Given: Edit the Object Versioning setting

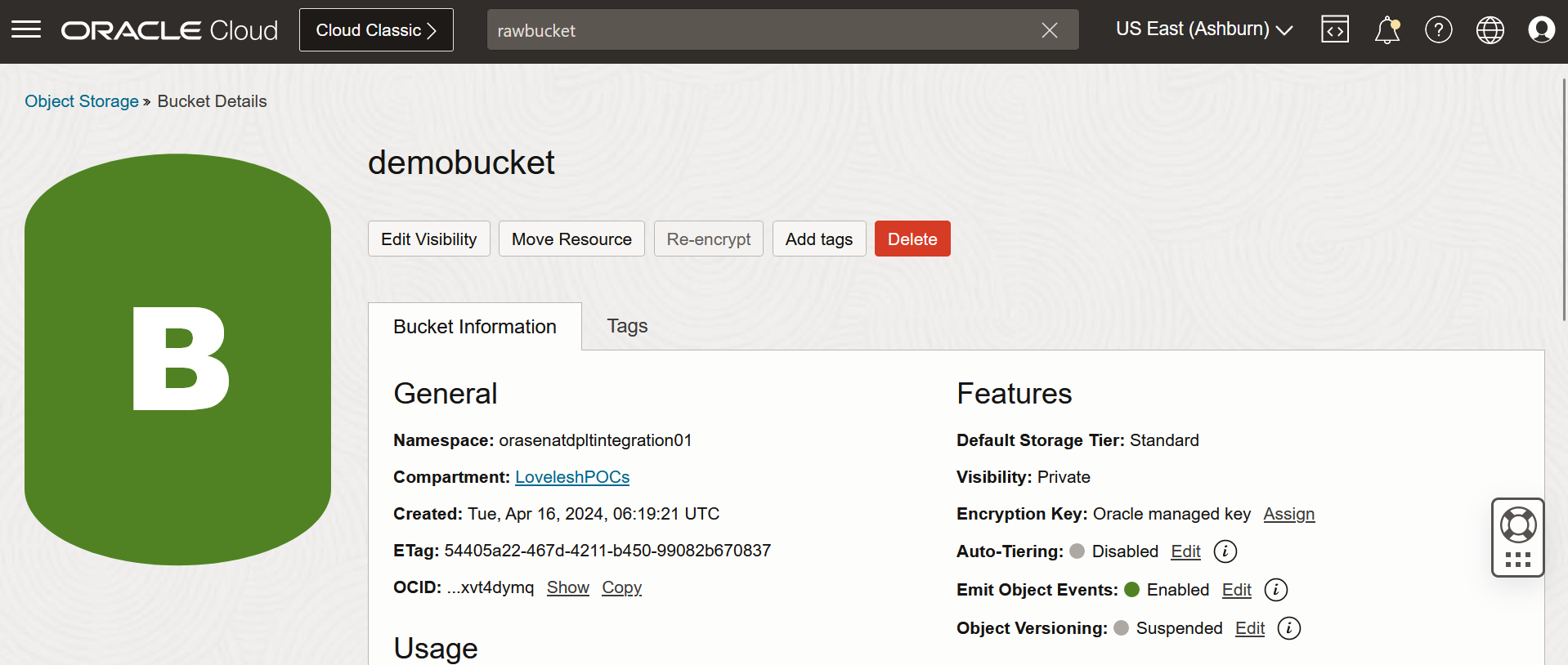Looking at the screenshot, I should click(x=1250, y=628).
